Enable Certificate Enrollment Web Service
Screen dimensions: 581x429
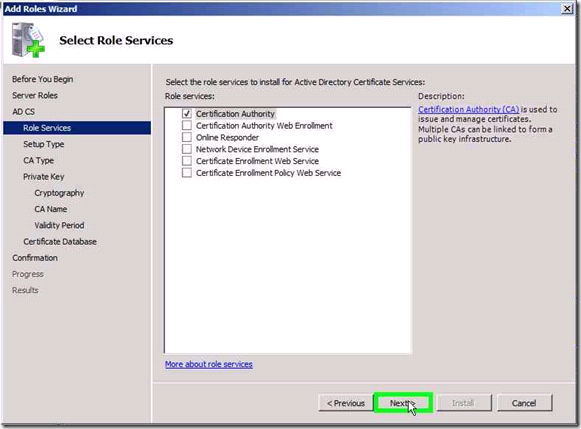click(187, 161)
